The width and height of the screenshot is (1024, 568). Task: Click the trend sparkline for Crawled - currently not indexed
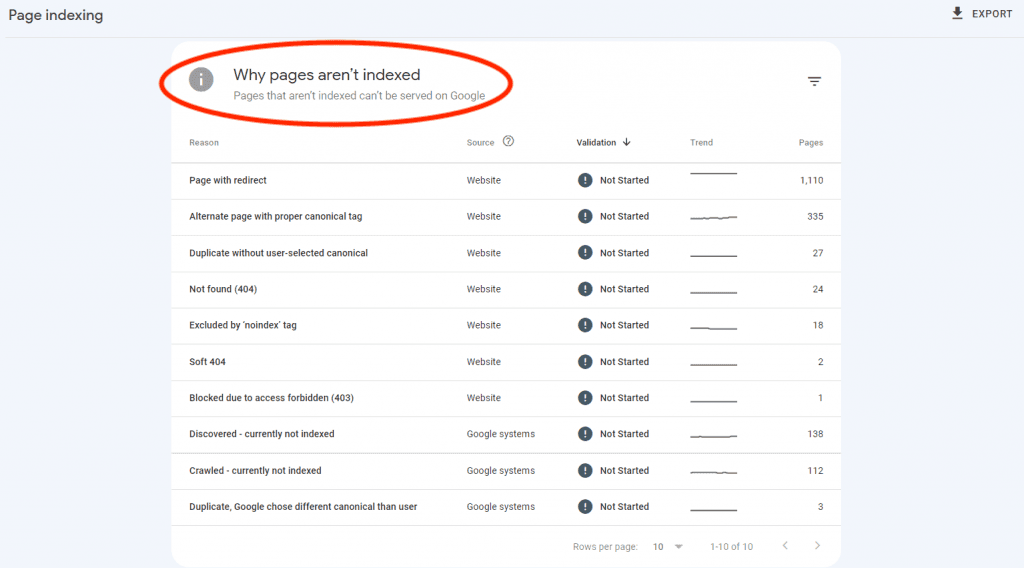point(713,470)
